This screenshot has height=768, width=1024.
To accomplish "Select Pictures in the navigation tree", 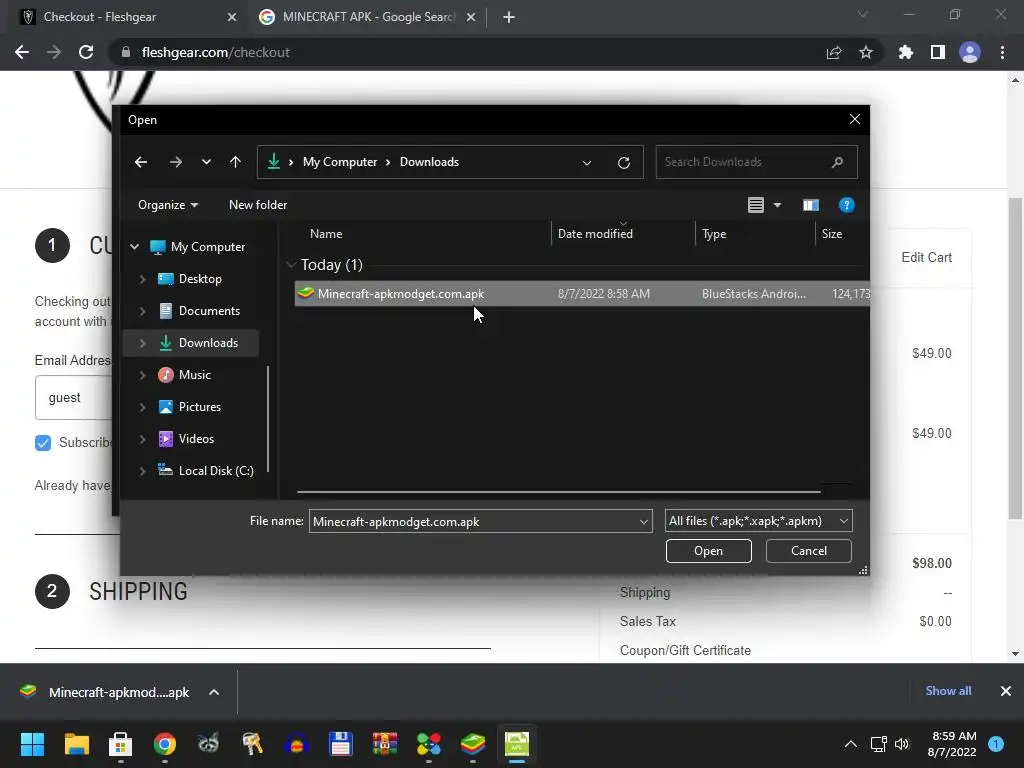I will 199,407.
